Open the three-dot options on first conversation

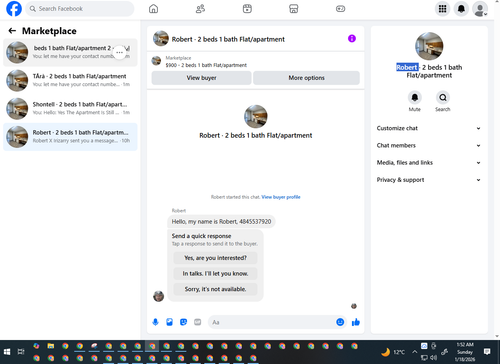[x=120, y=52]
